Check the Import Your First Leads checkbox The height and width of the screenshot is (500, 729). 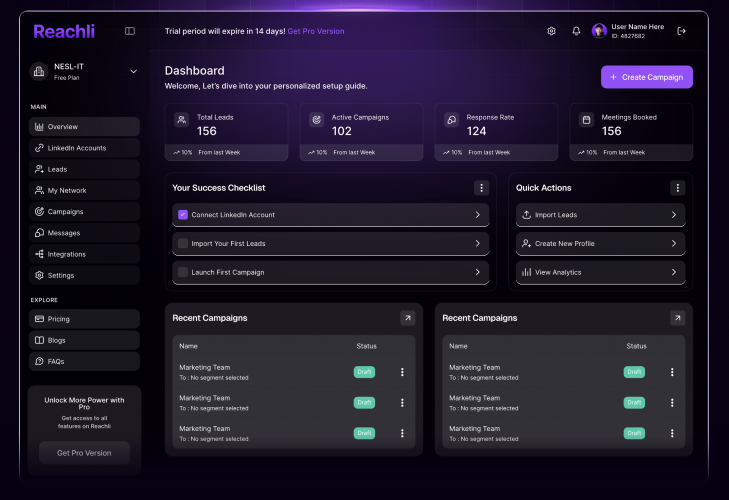183,244
